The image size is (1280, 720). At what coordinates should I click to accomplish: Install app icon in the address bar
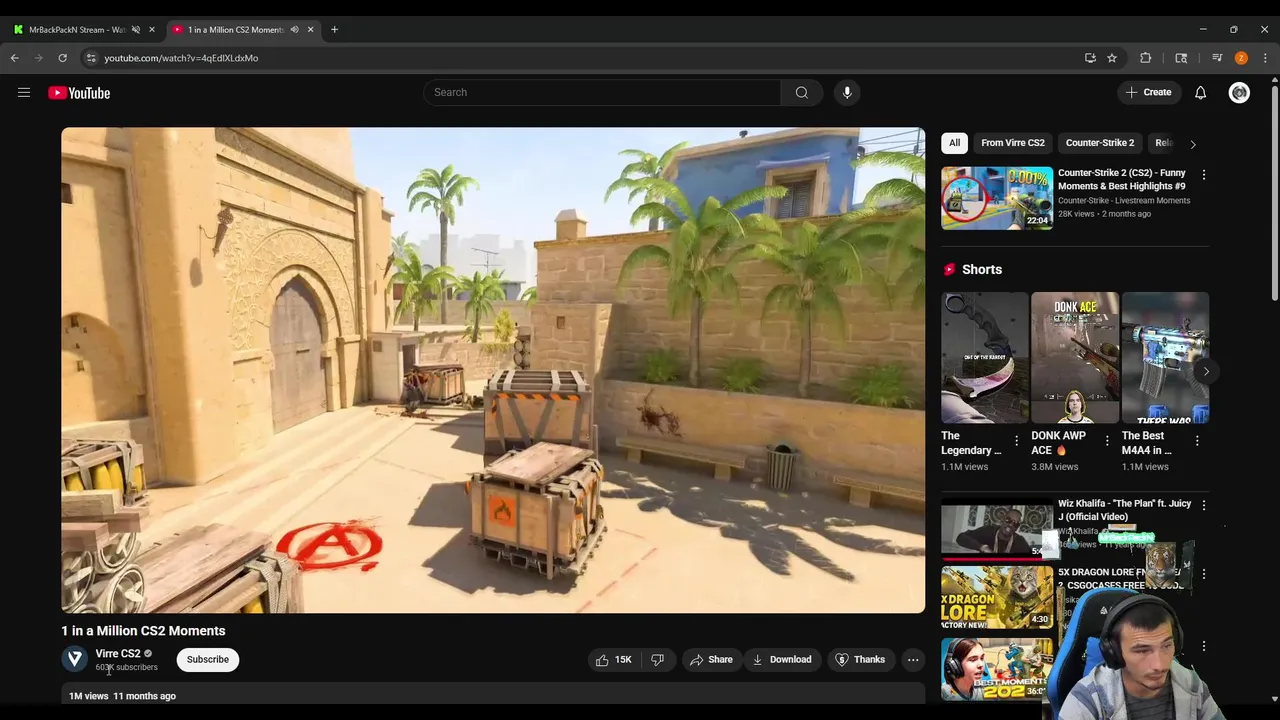coord(1090,58)
